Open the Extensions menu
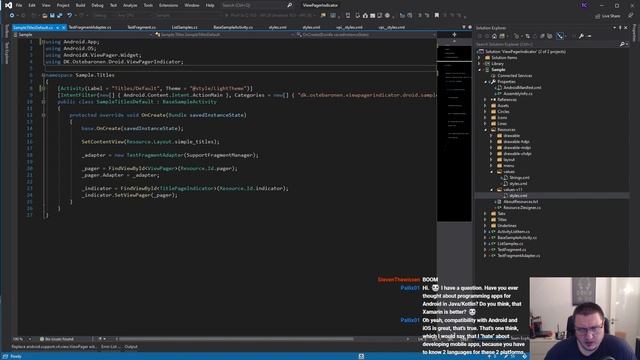 (168, 5)
